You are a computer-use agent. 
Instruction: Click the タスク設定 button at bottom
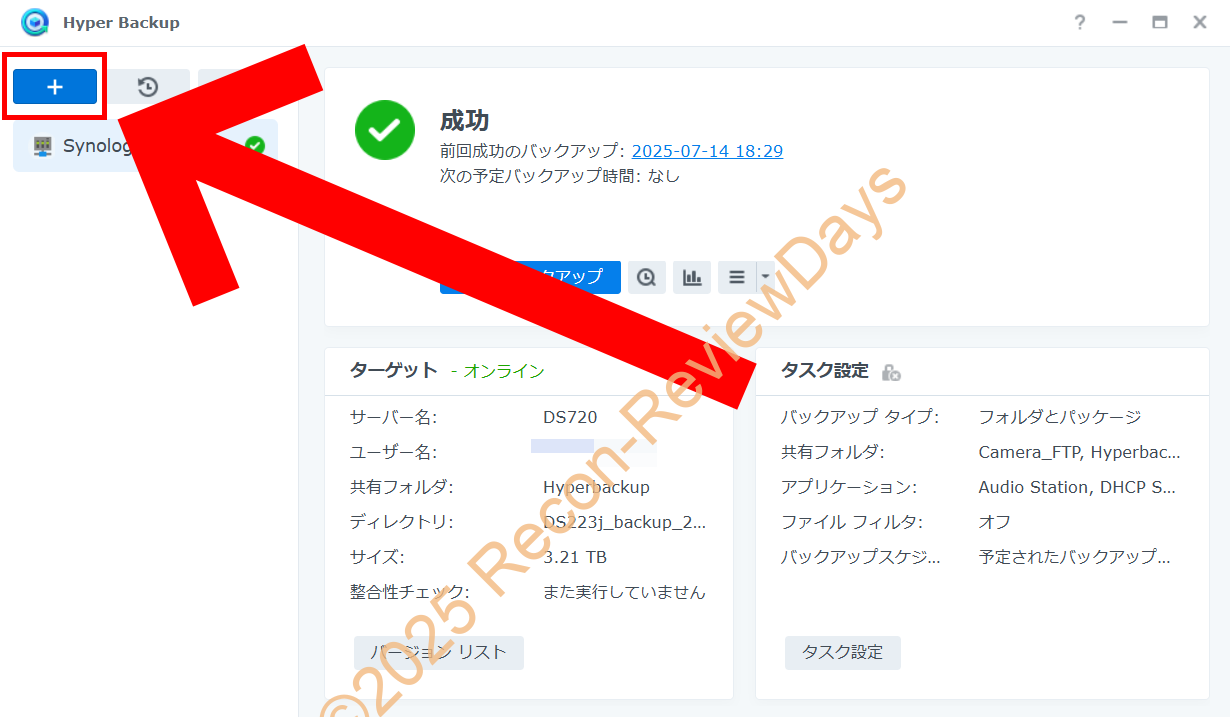pos(842,652)
